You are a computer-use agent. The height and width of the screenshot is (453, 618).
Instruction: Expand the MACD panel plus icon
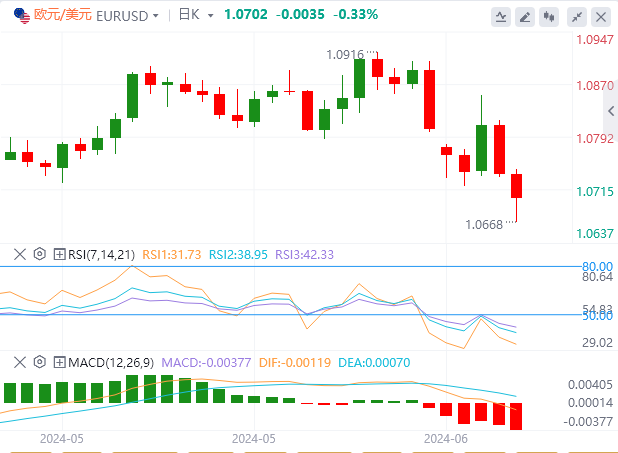pos(59,362)
